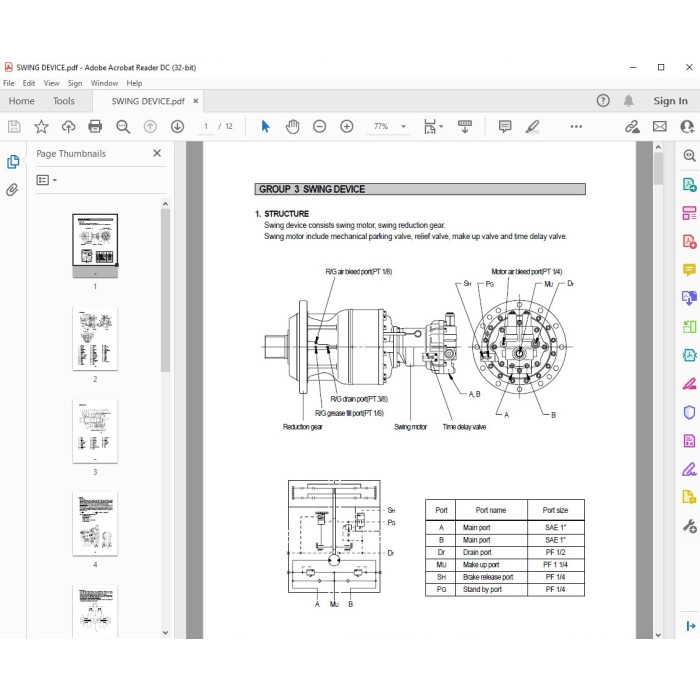The image size is (700, 700).
Task: Select page 2 thumbnail
Action: tap(95, 338)
